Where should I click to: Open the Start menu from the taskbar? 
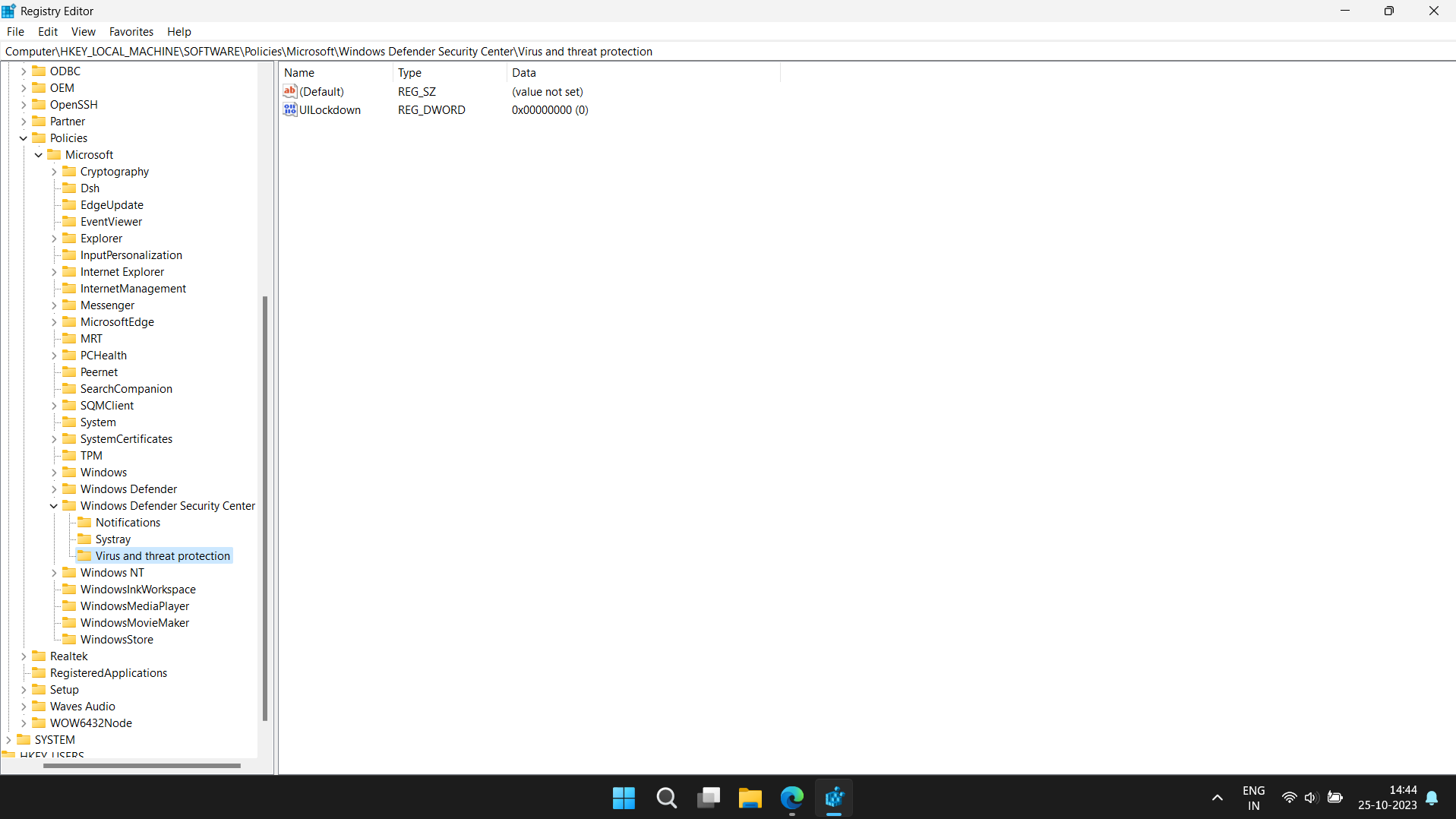coord(623,798)
